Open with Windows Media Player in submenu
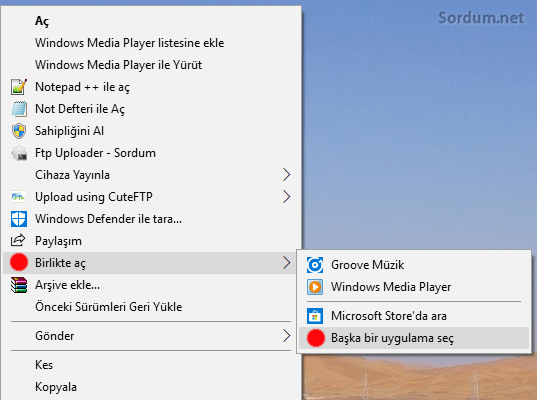 [x=414, y=287]
